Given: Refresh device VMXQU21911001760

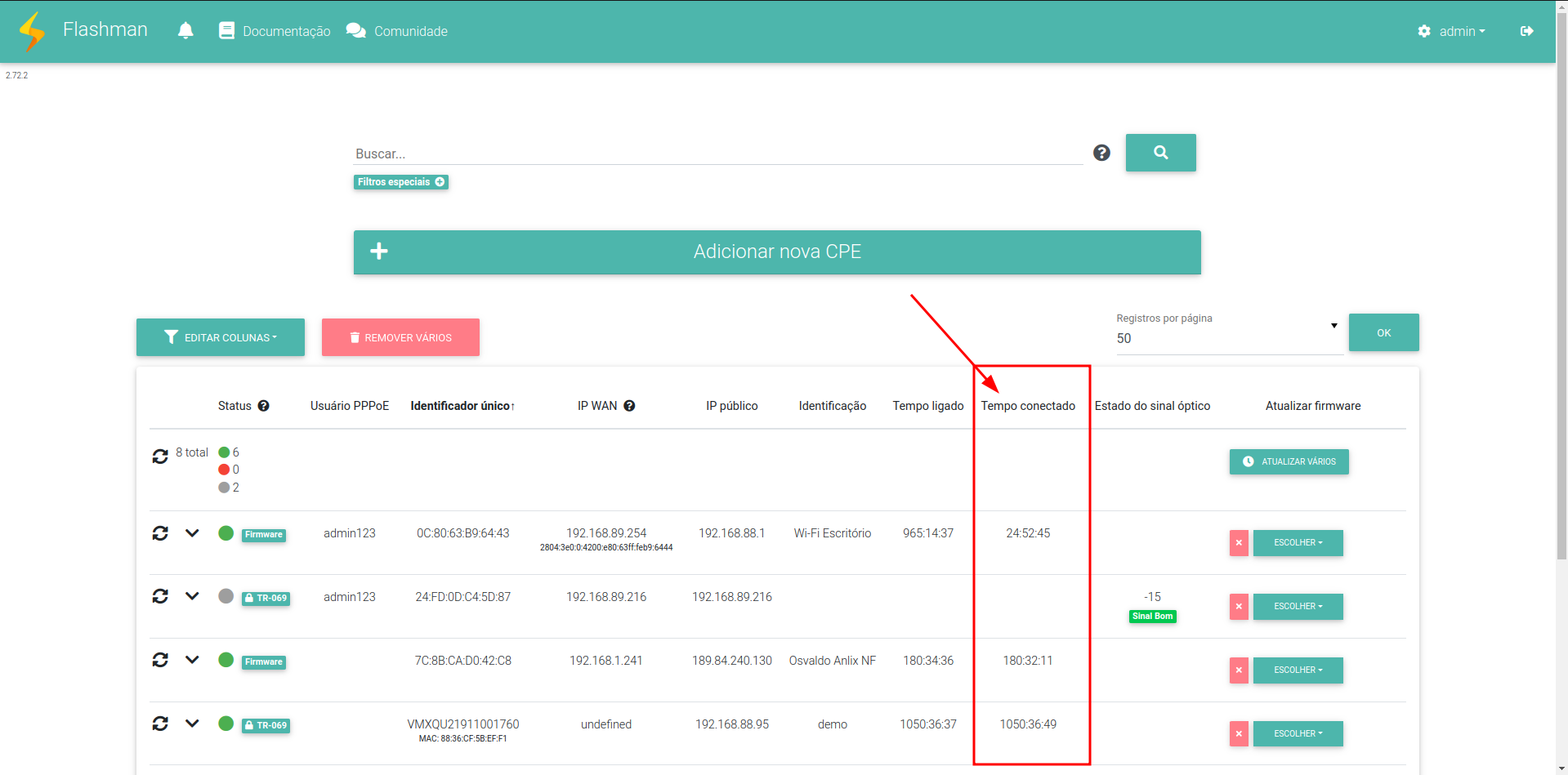Looking at the screenshot, I should click(160, 724).
